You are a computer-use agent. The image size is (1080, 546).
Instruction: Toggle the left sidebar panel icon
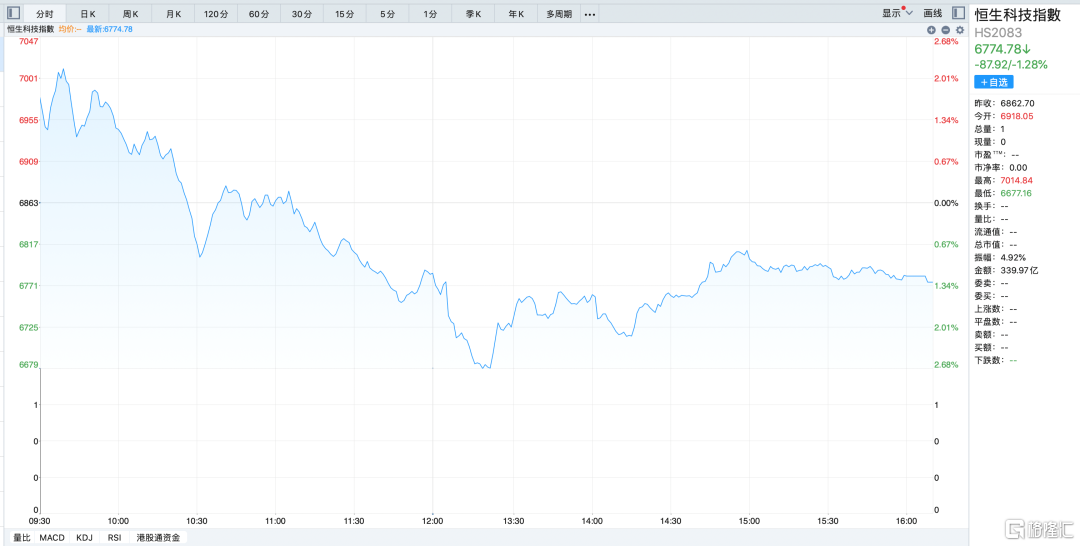(13, 14)
